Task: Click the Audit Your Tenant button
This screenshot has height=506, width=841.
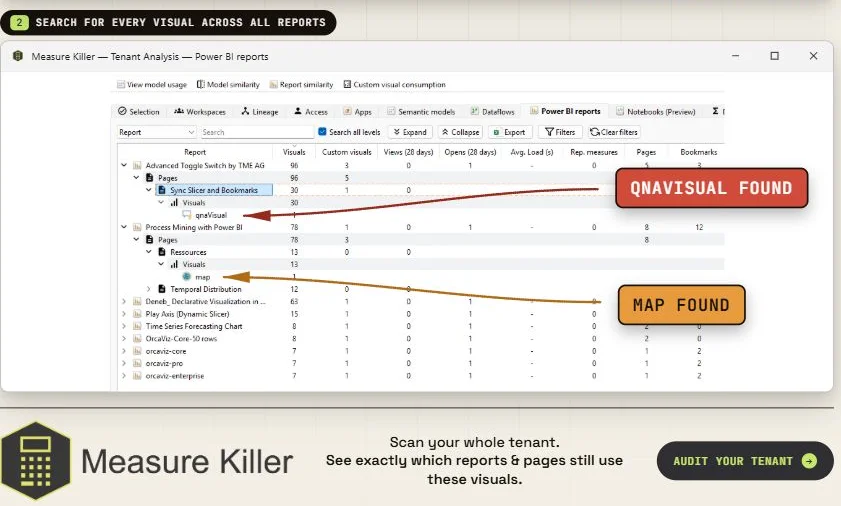Action: 745,461
